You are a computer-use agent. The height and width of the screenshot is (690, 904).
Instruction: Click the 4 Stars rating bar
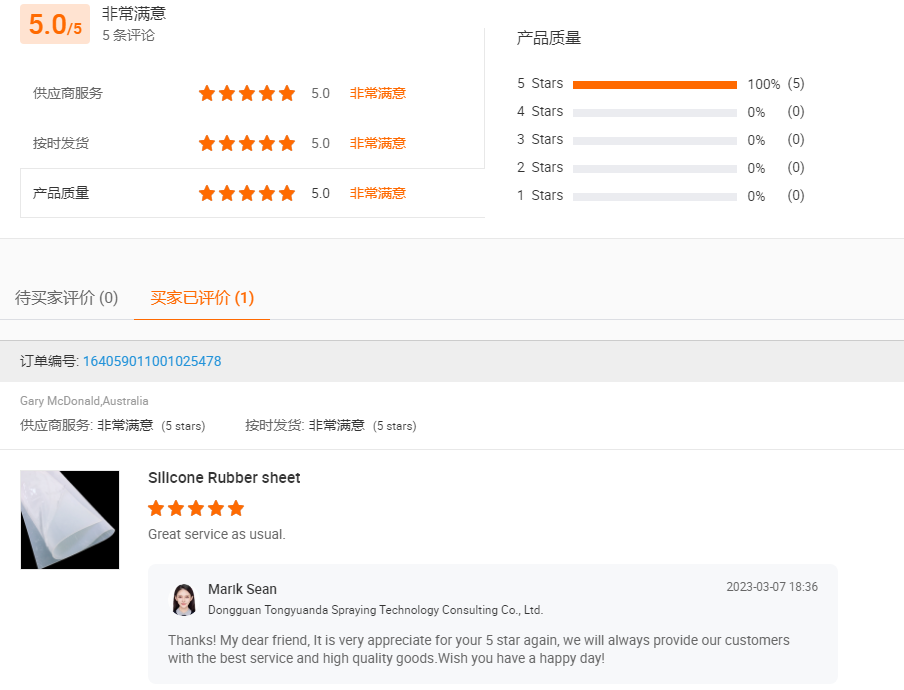pos(654,113)
